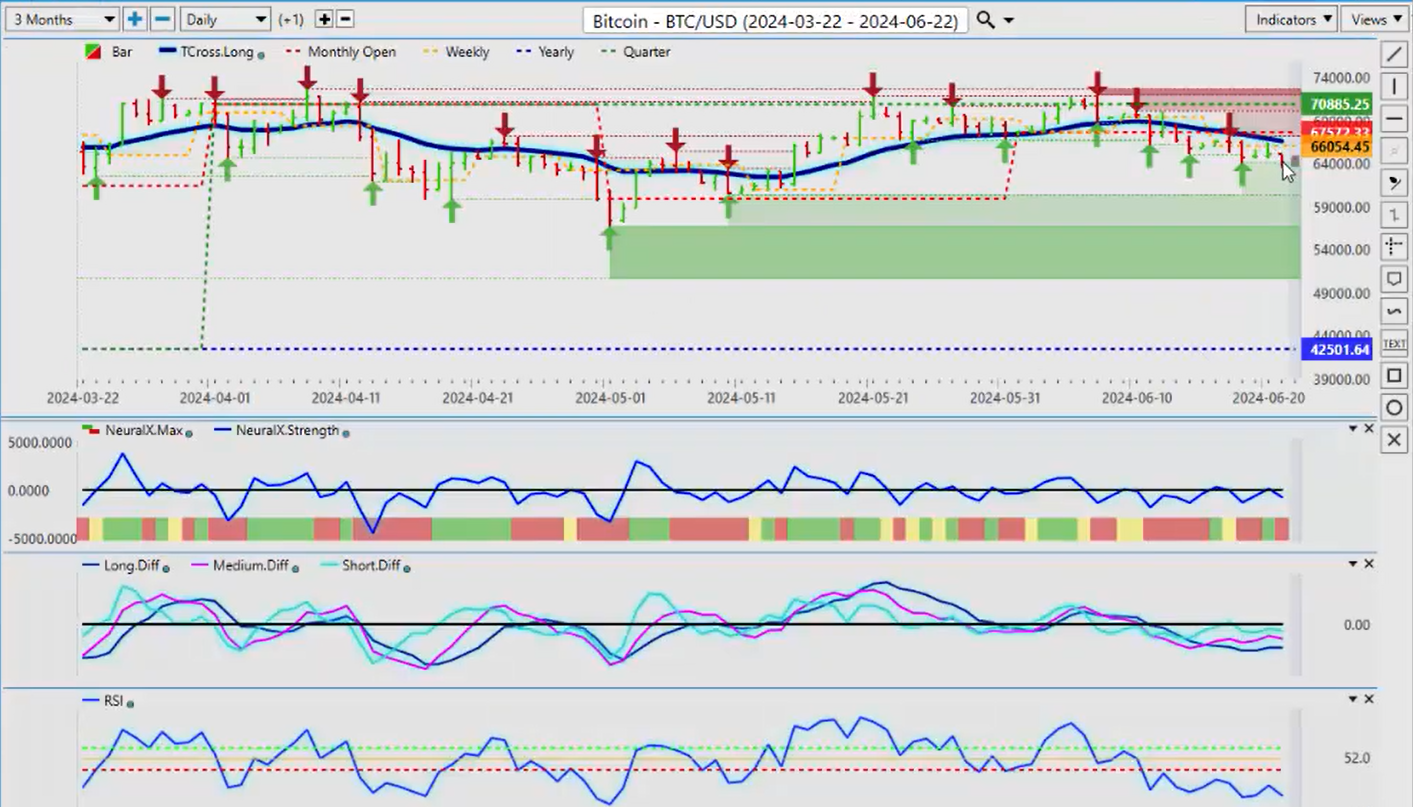Click the RSI legend entry
Viewport: 1413px width, 807px height.
[x=103, y=701]
